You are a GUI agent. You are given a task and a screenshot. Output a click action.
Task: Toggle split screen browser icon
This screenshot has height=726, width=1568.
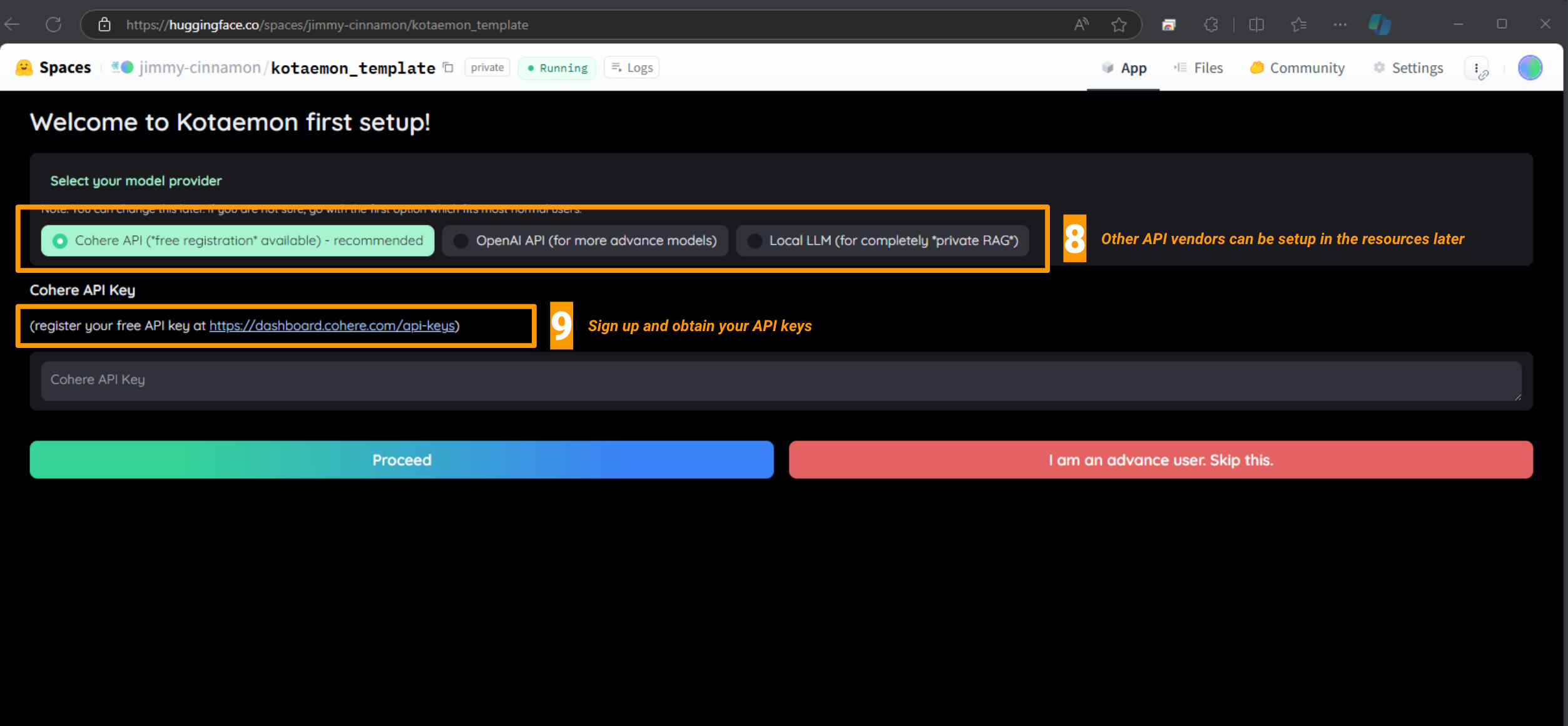click(x=1256, y=24)
